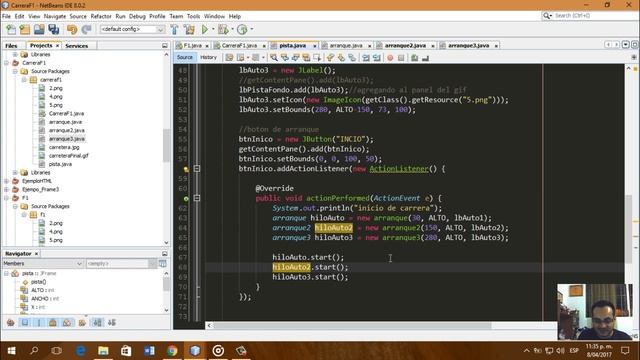Click the Debug Project toolbar icon

(x=223, y=29)
